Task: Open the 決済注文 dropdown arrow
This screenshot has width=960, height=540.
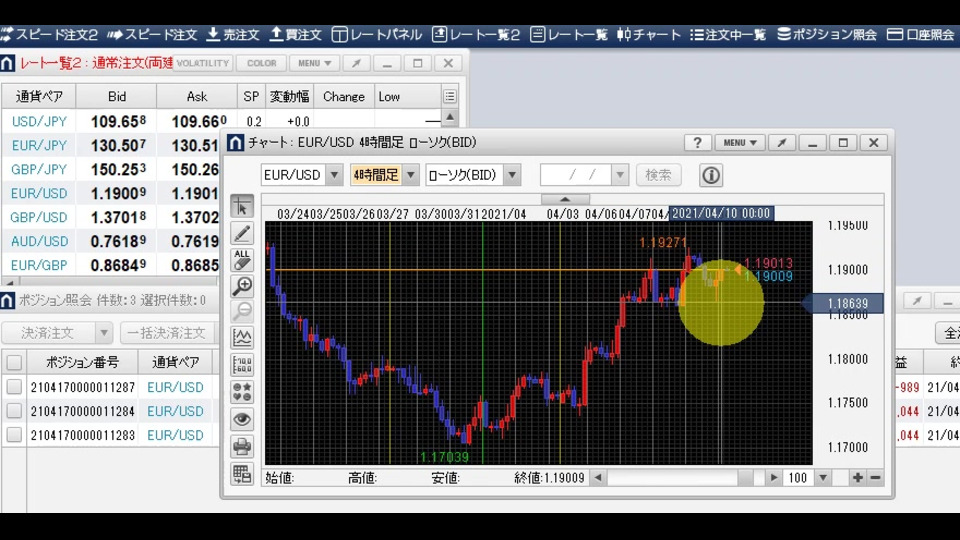Action: [104, 333]
